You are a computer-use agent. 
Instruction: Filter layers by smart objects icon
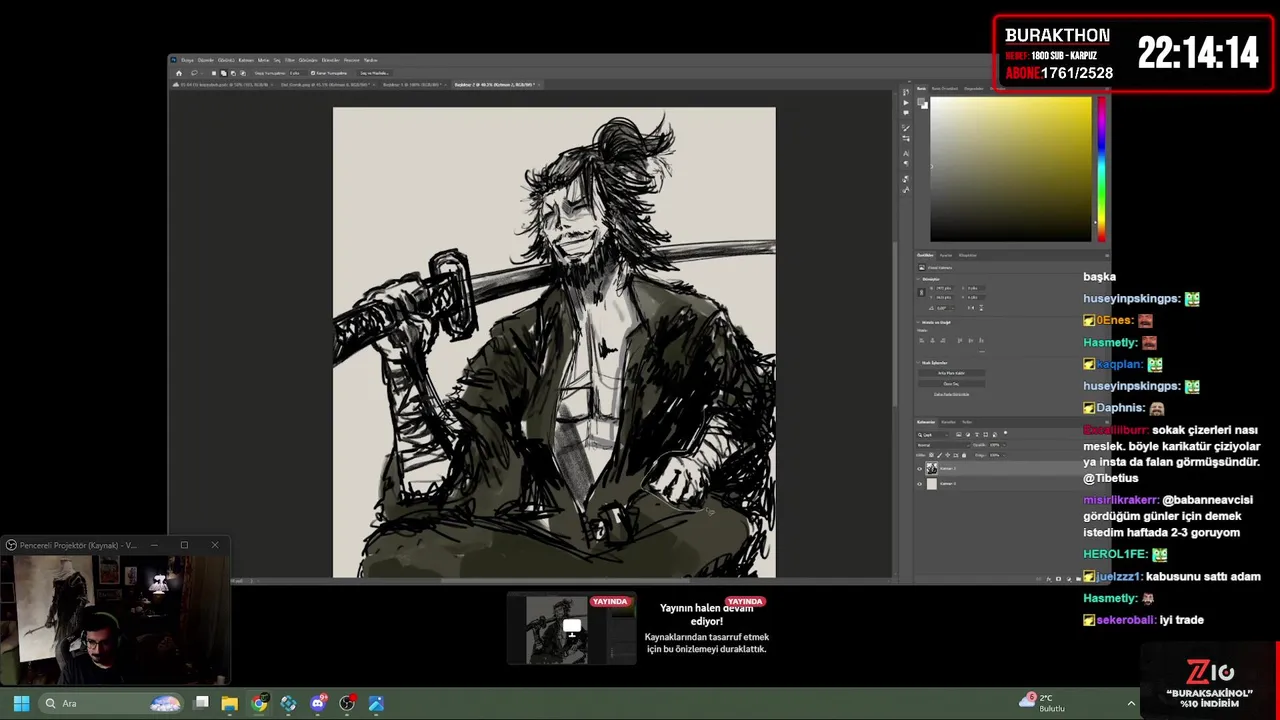tap(995, 435)
